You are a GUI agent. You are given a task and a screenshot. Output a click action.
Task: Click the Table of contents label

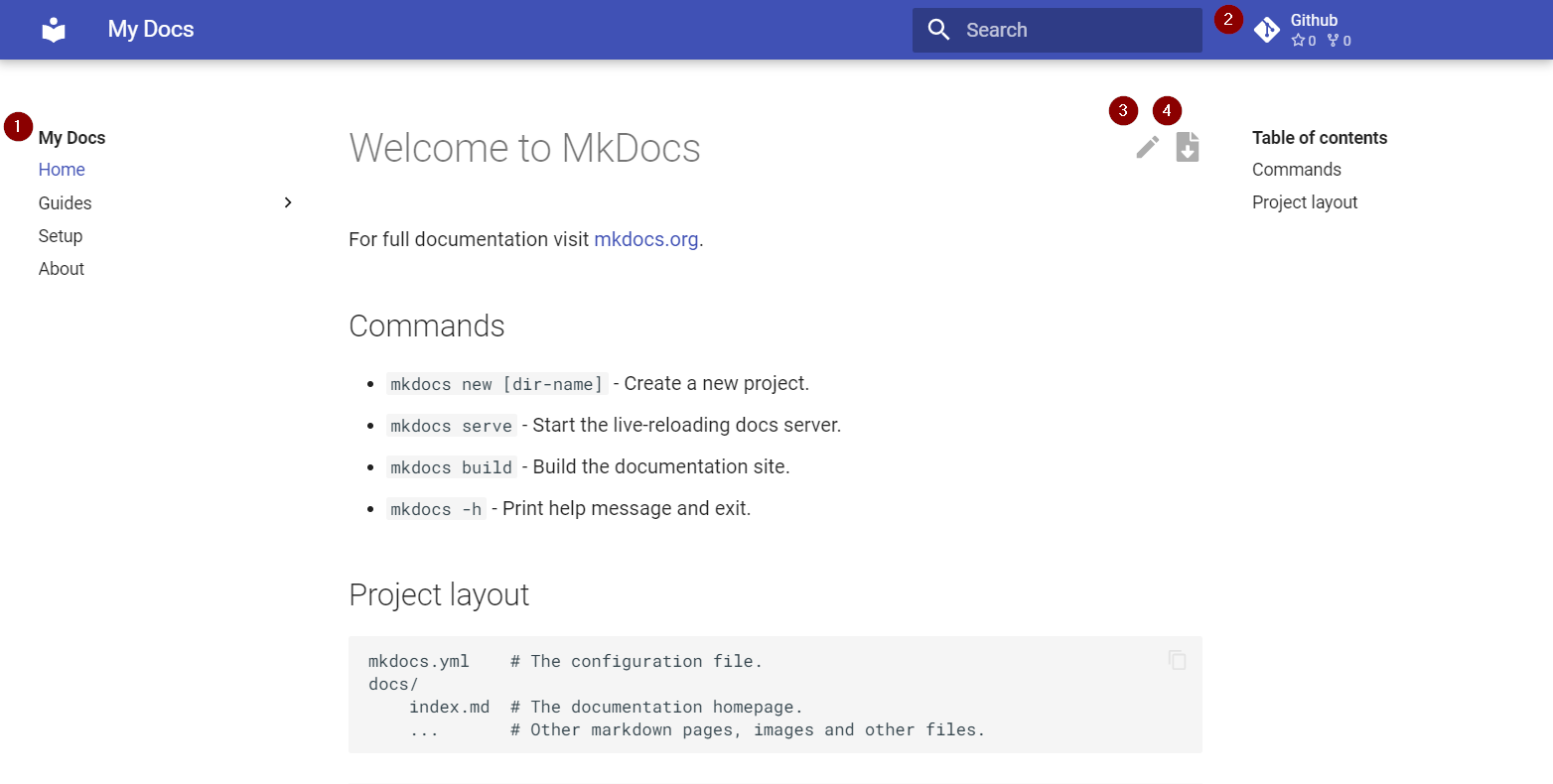point(1320,138)
